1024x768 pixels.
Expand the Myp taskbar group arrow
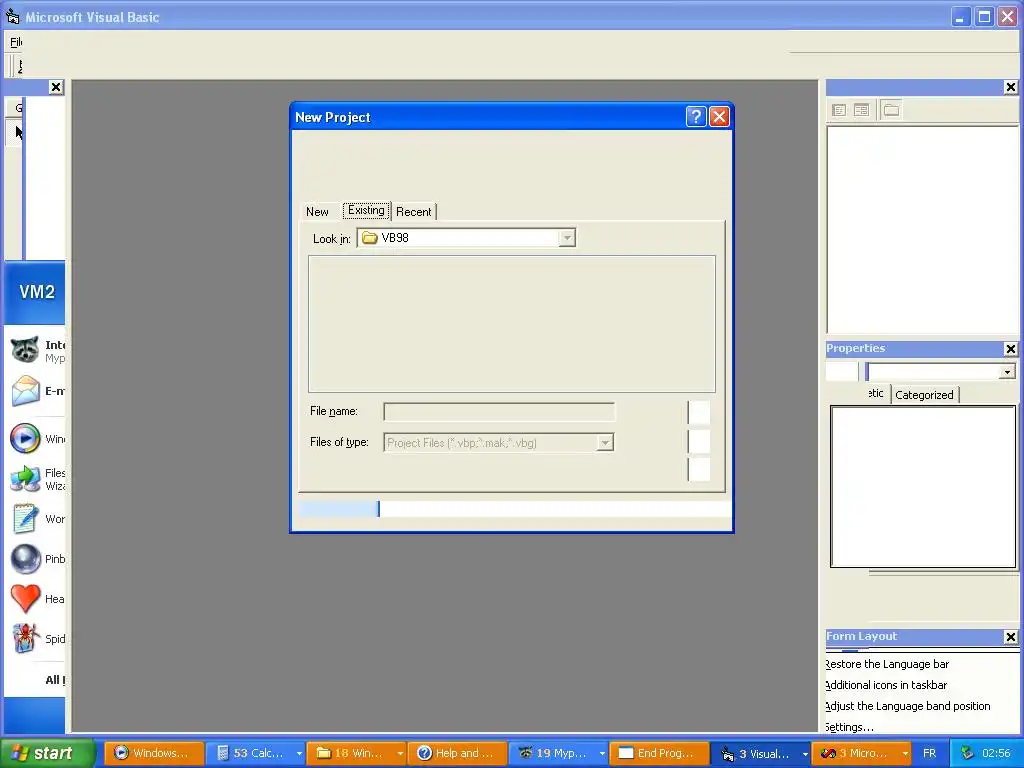point(602,753)
